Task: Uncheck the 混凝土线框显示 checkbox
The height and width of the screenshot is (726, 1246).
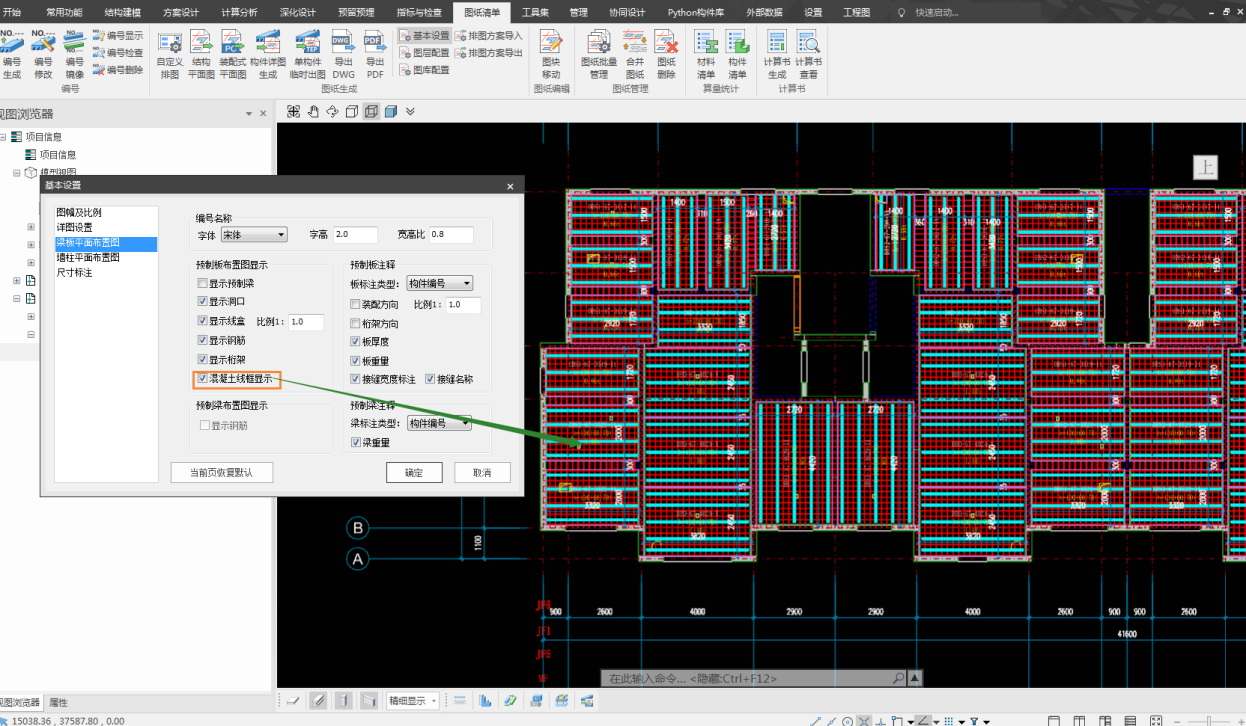Action: (203, 379)
